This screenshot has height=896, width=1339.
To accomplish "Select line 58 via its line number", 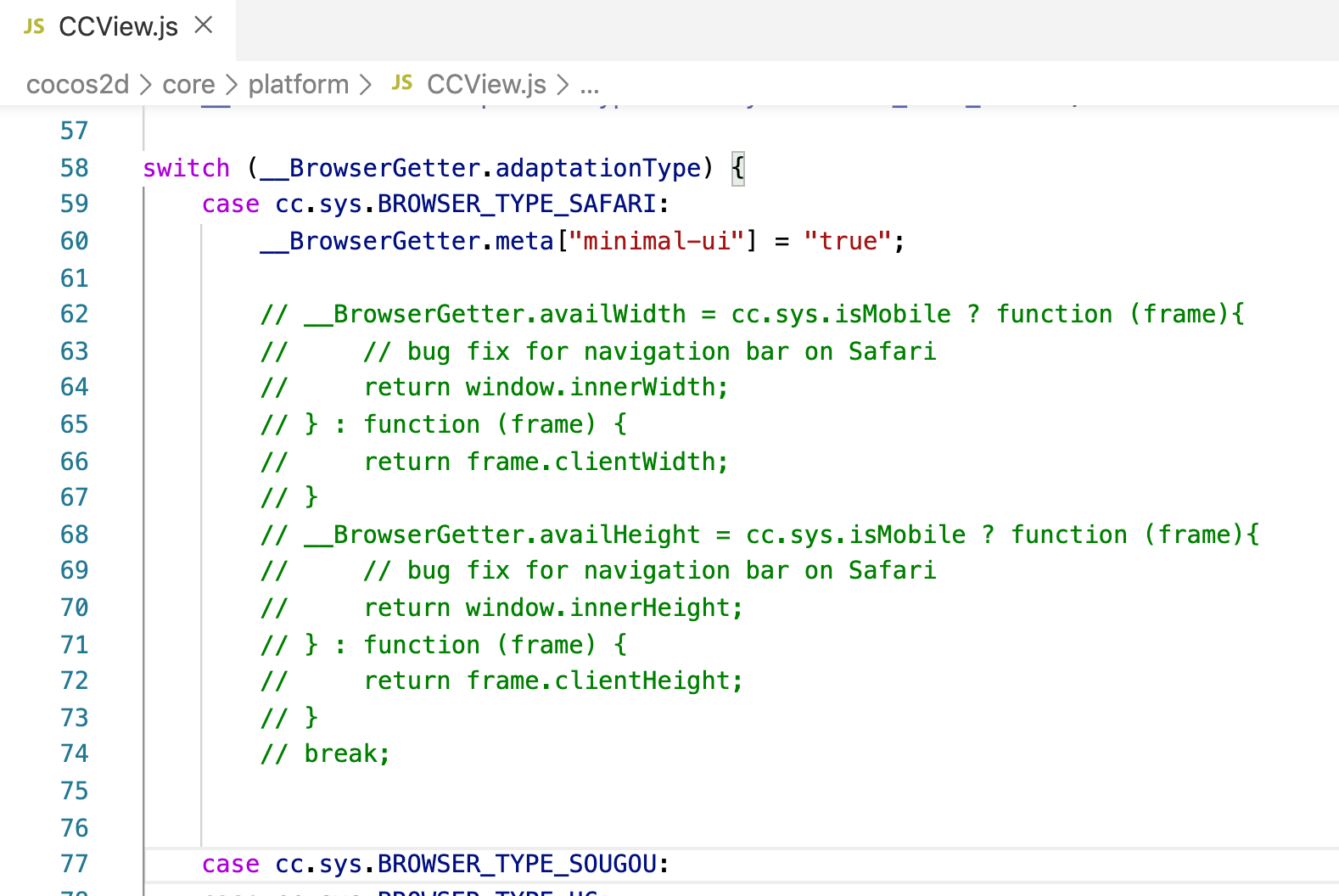I will point(74,168).
